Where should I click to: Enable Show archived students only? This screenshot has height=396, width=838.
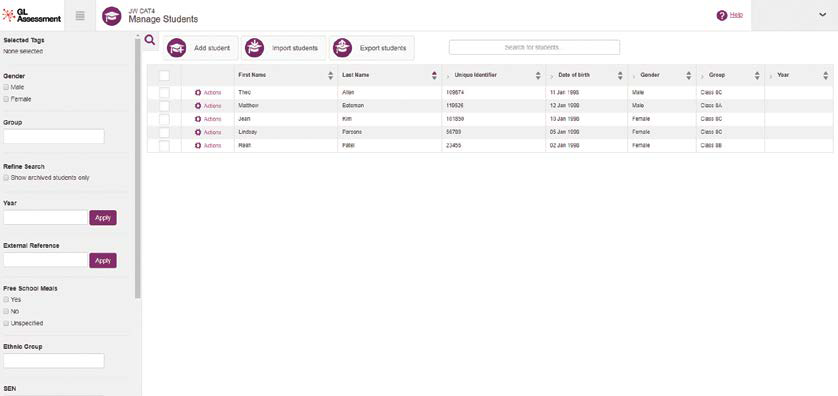[x=6, y=177]
